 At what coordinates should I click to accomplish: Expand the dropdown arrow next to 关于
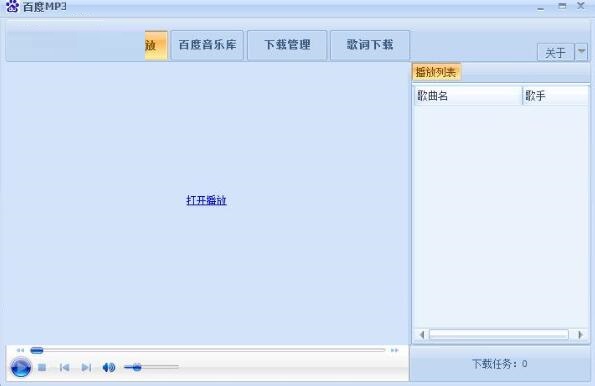(581, 52)
